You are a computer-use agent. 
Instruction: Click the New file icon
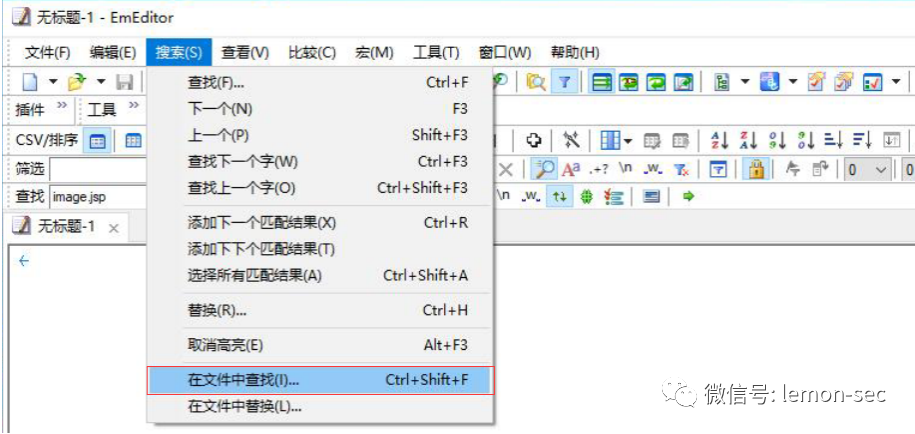point(30,82)
